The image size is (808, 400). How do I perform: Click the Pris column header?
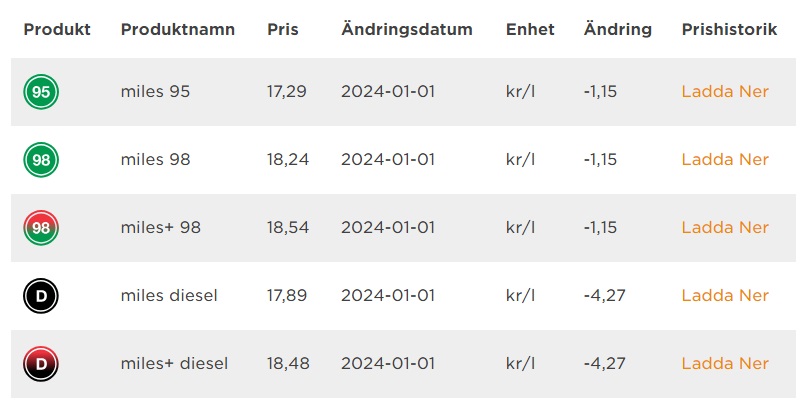[283, 30]
